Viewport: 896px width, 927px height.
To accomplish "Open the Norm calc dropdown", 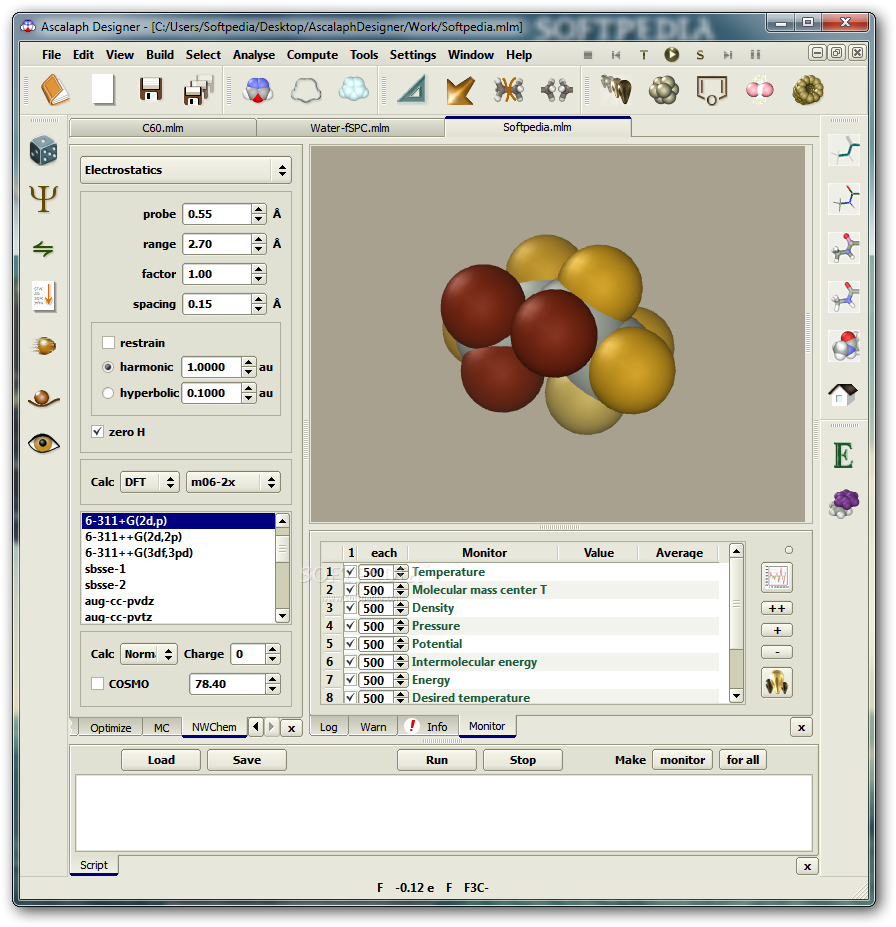I will [148, 654].
